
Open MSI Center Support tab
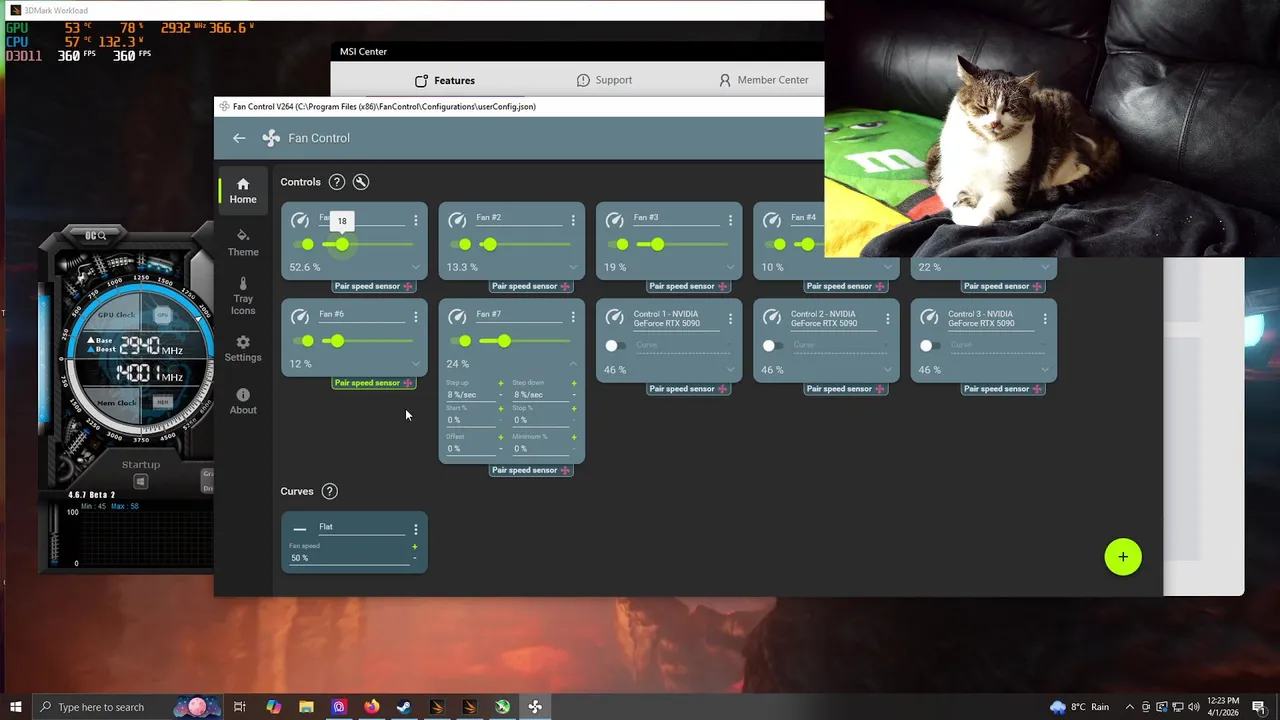(604, 80)
